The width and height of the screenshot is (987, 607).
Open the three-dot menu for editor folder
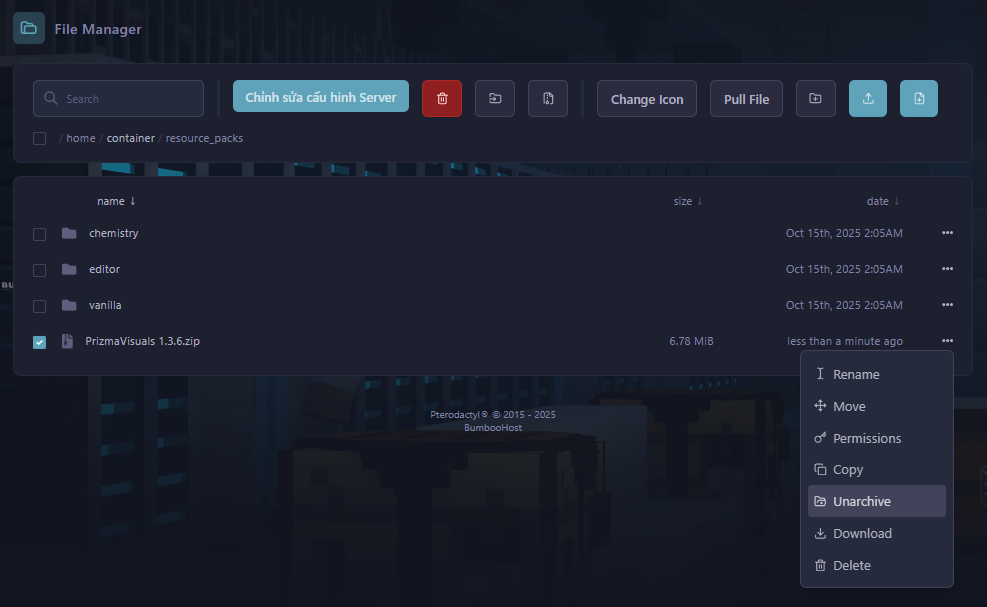click(x=947, y=269)
